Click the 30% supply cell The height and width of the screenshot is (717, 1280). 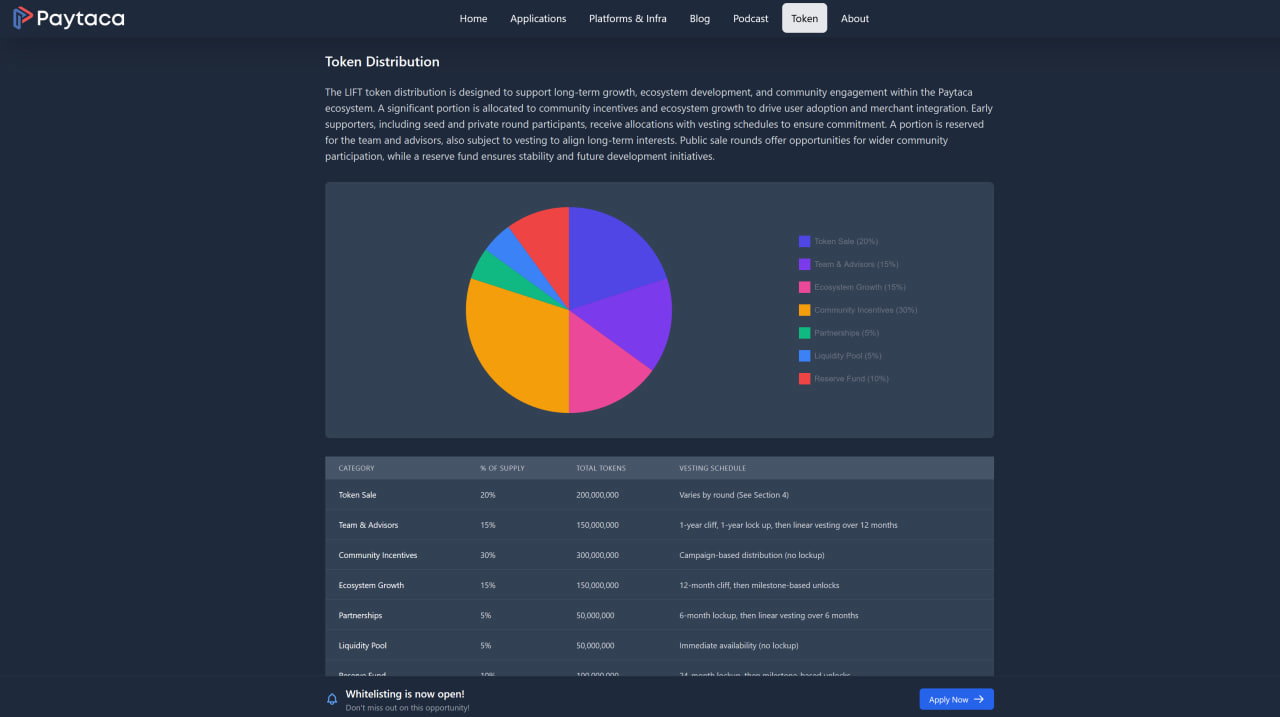tap(487, 555)
